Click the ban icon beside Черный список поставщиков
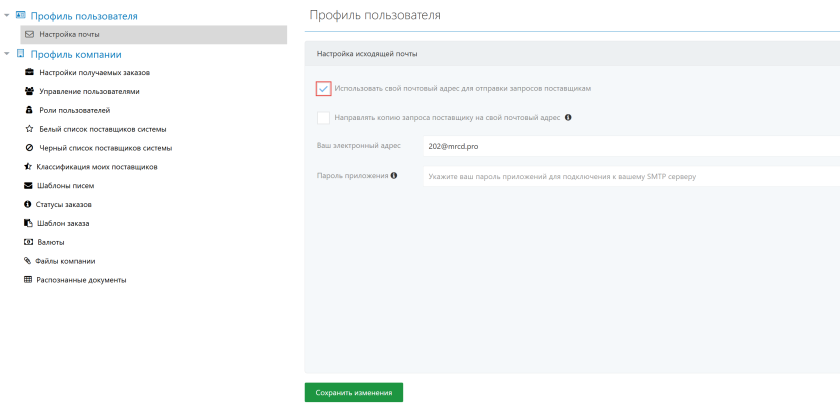 click(29, 148)
